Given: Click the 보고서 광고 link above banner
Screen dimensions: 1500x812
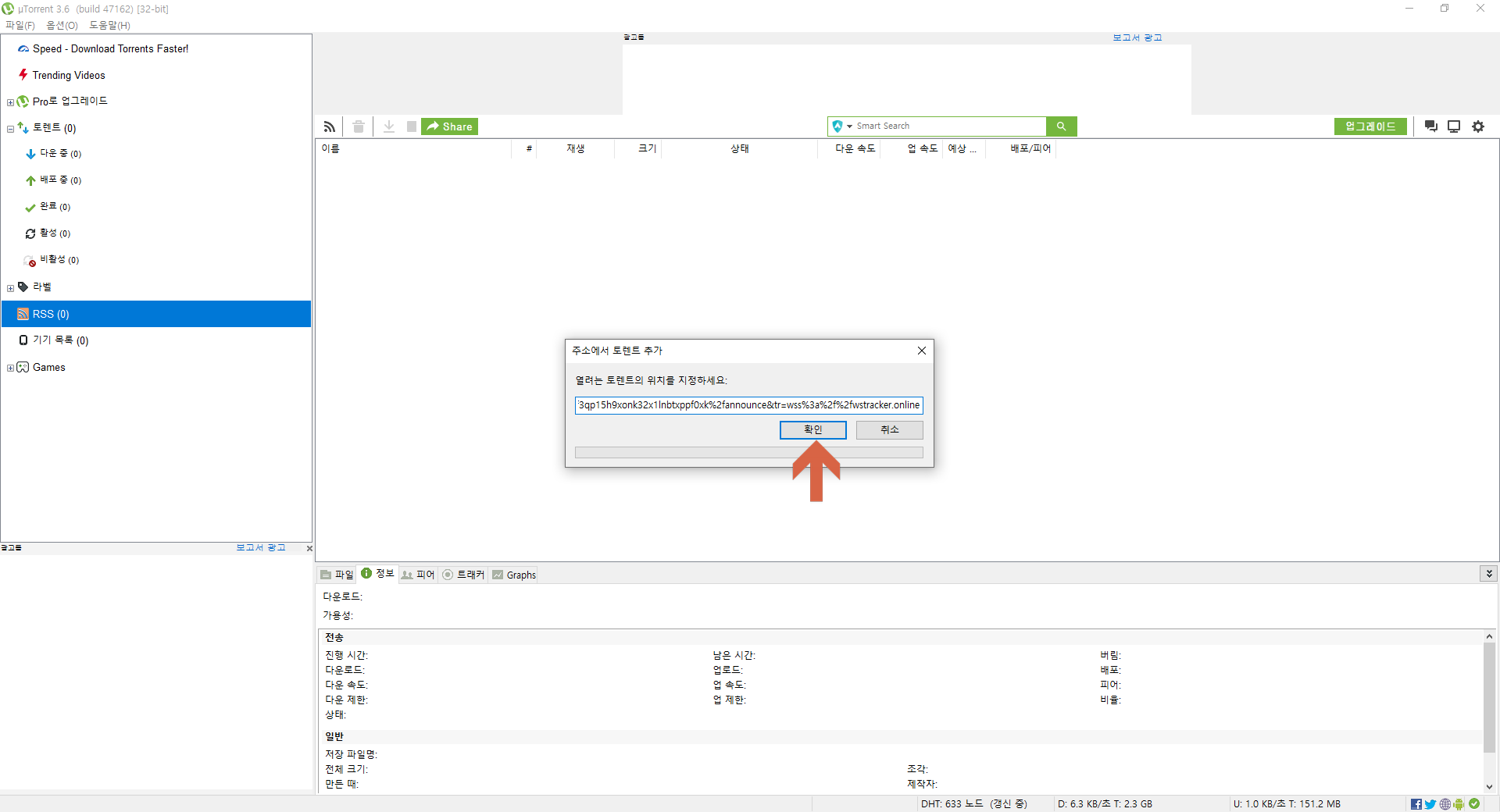Looking at the screenshot, I should [x=1137, y=37].
